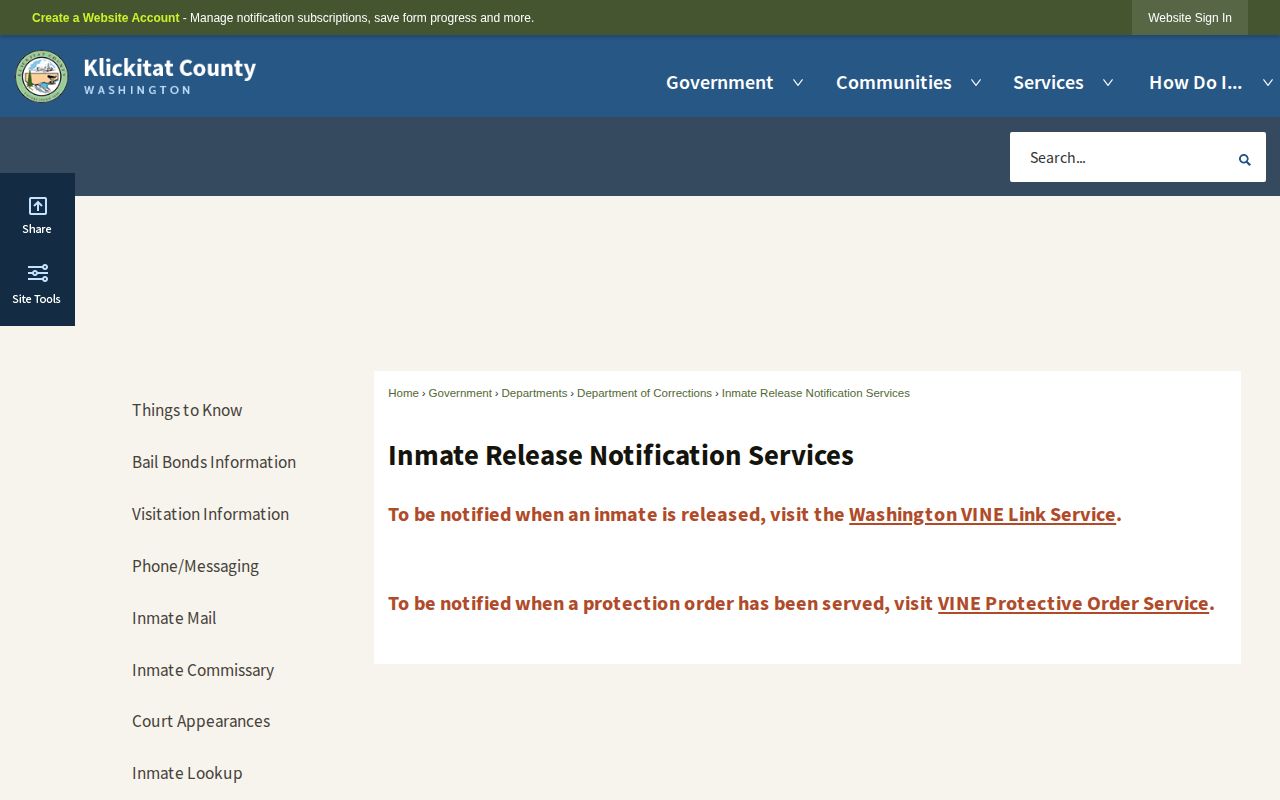Click the search magnifier icon
The width and height of the screenshot is (1280, 800).
point(1244,159)
